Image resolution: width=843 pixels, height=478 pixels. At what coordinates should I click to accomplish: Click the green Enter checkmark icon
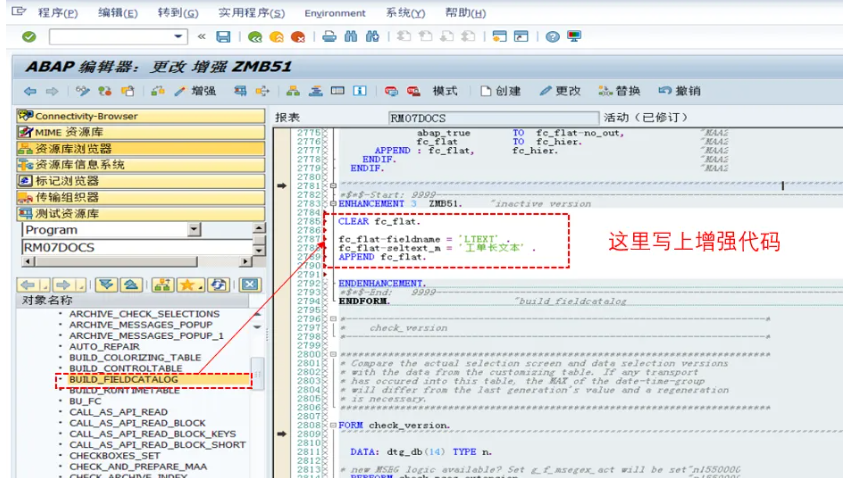[x=29, y=37]
